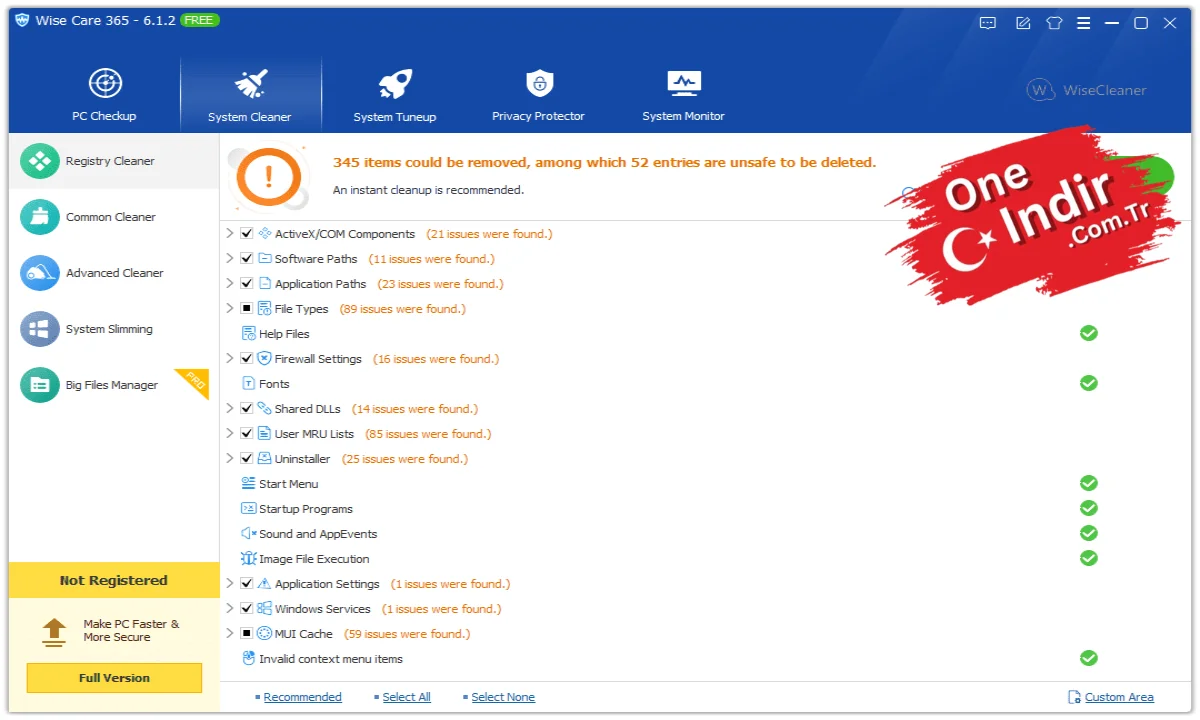1200x720 pixels.
Task: Click the Recommended link
Action: [x=302, y=697]
